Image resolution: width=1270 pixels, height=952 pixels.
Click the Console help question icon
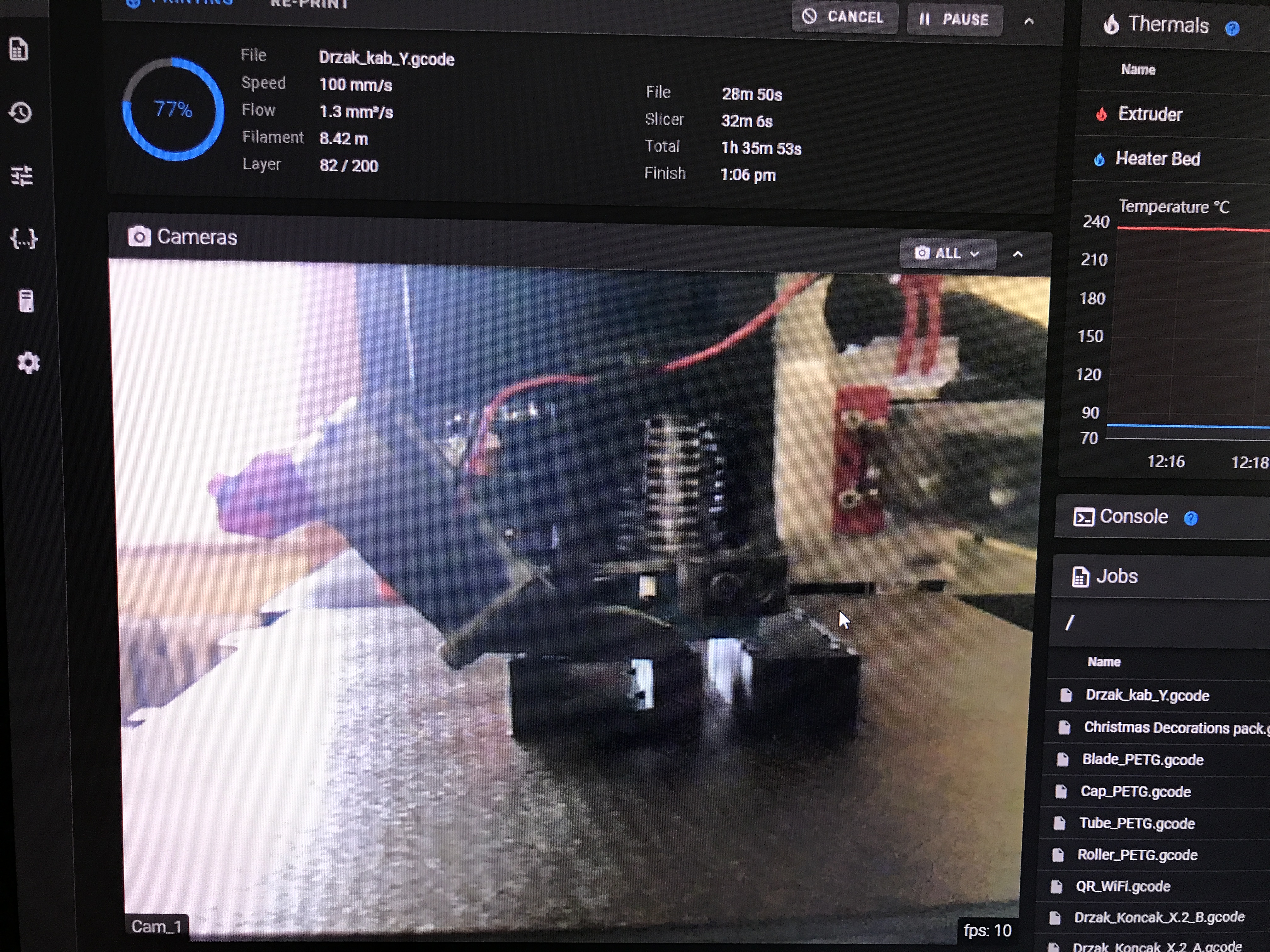[x=1191, y=519]
